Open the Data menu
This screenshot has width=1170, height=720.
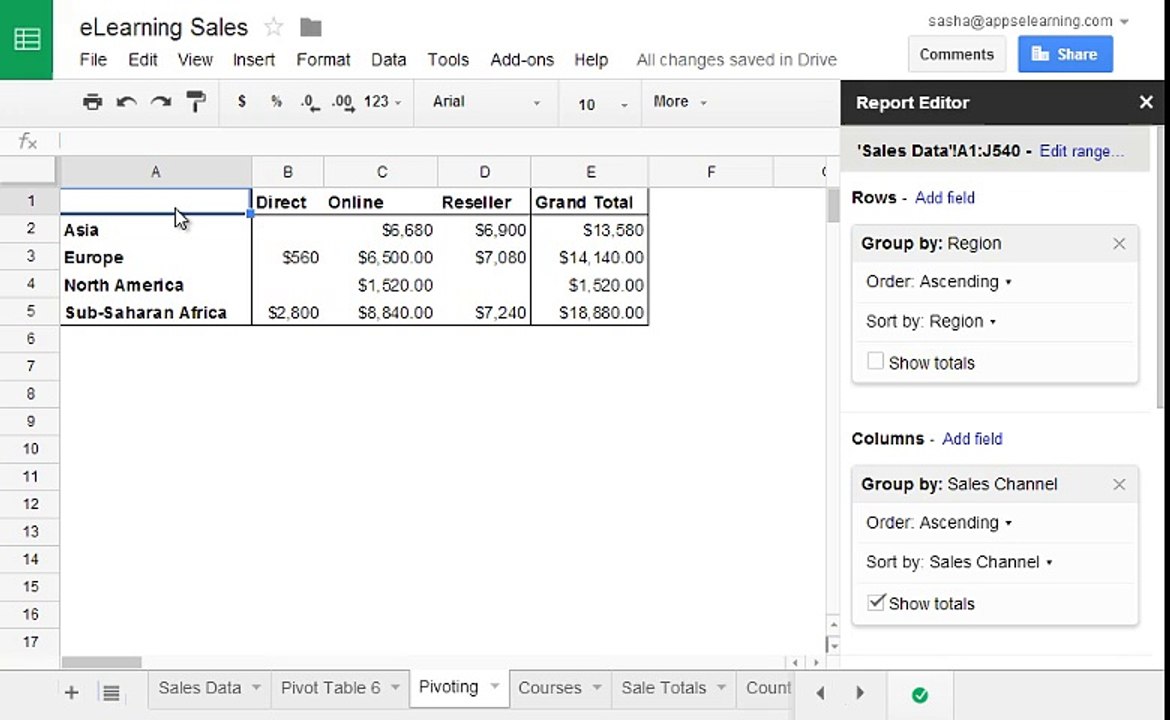coord(389,60)
